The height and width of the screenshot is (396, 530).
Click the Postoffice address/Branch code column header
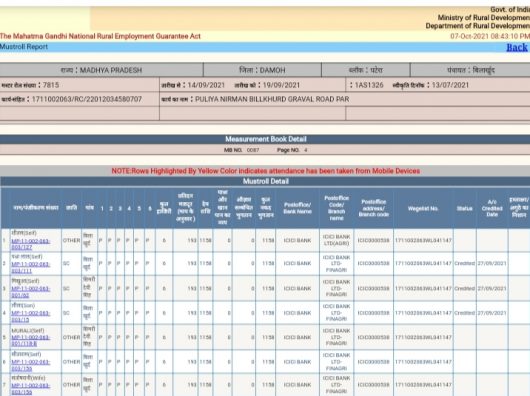click(x=374, y=208)
